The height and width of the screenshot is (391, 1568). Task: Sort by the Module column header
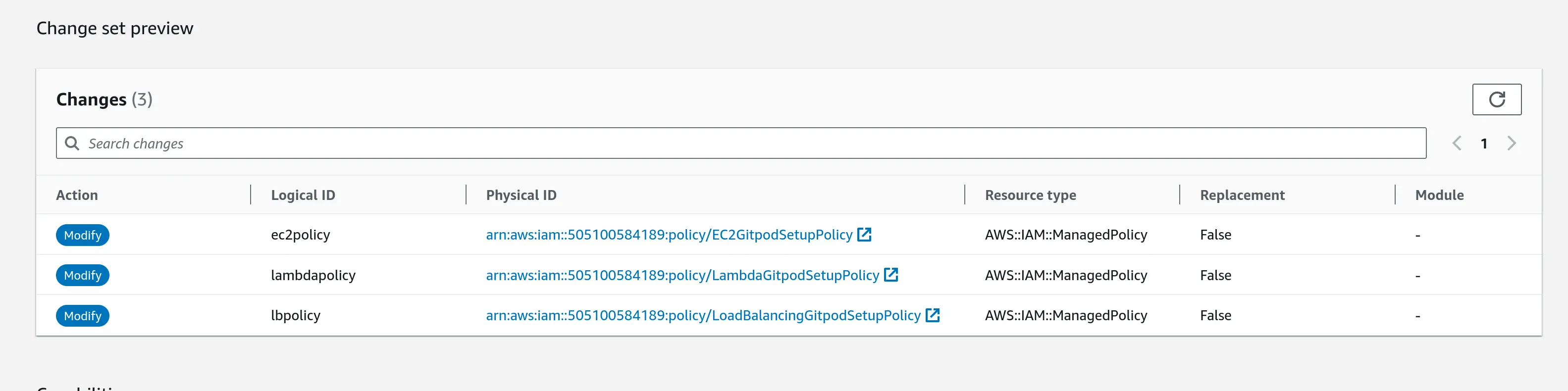(1440, 195)
